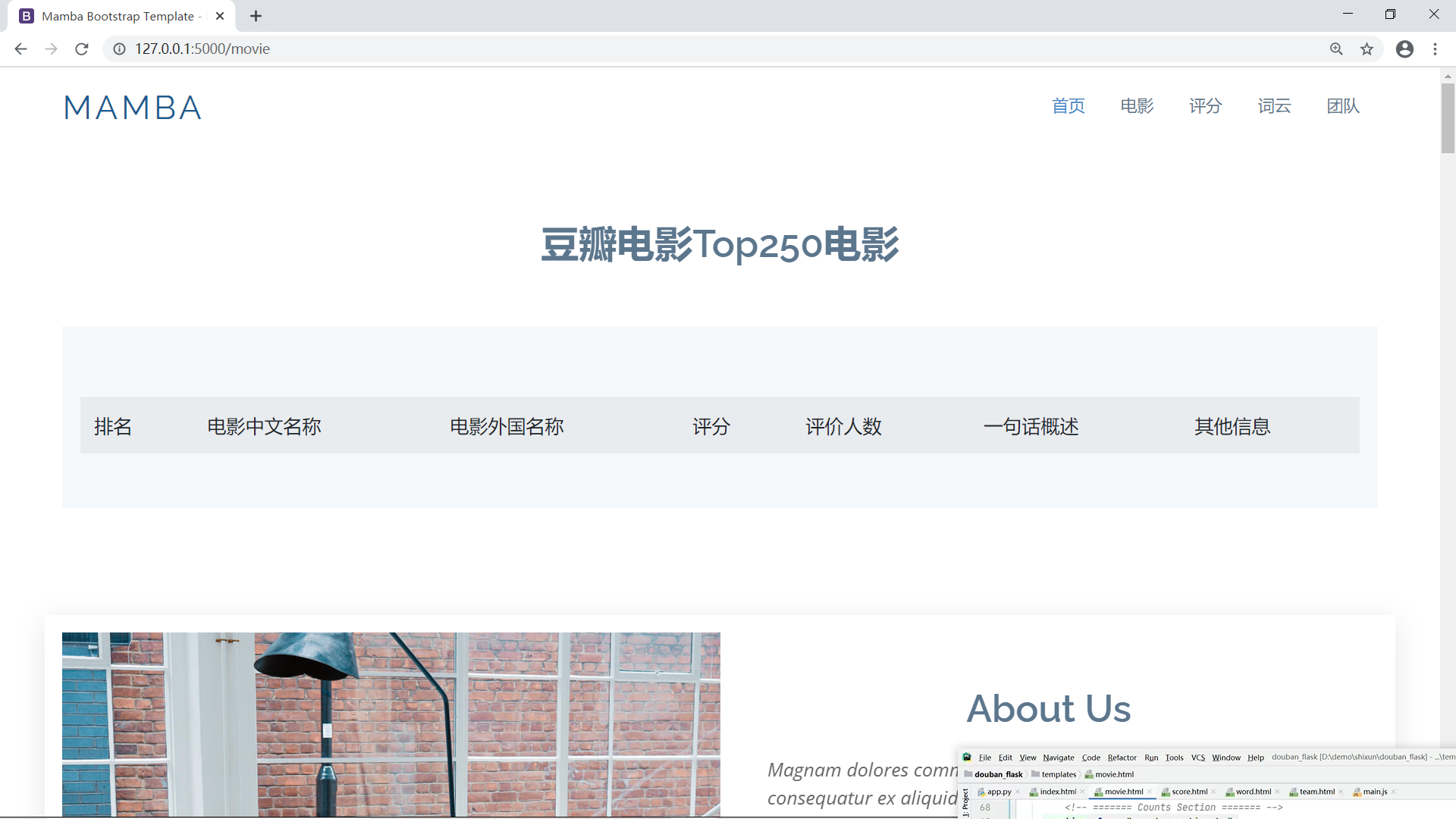View site info icon in address bar
The image size is (1456, 819).
119,49
